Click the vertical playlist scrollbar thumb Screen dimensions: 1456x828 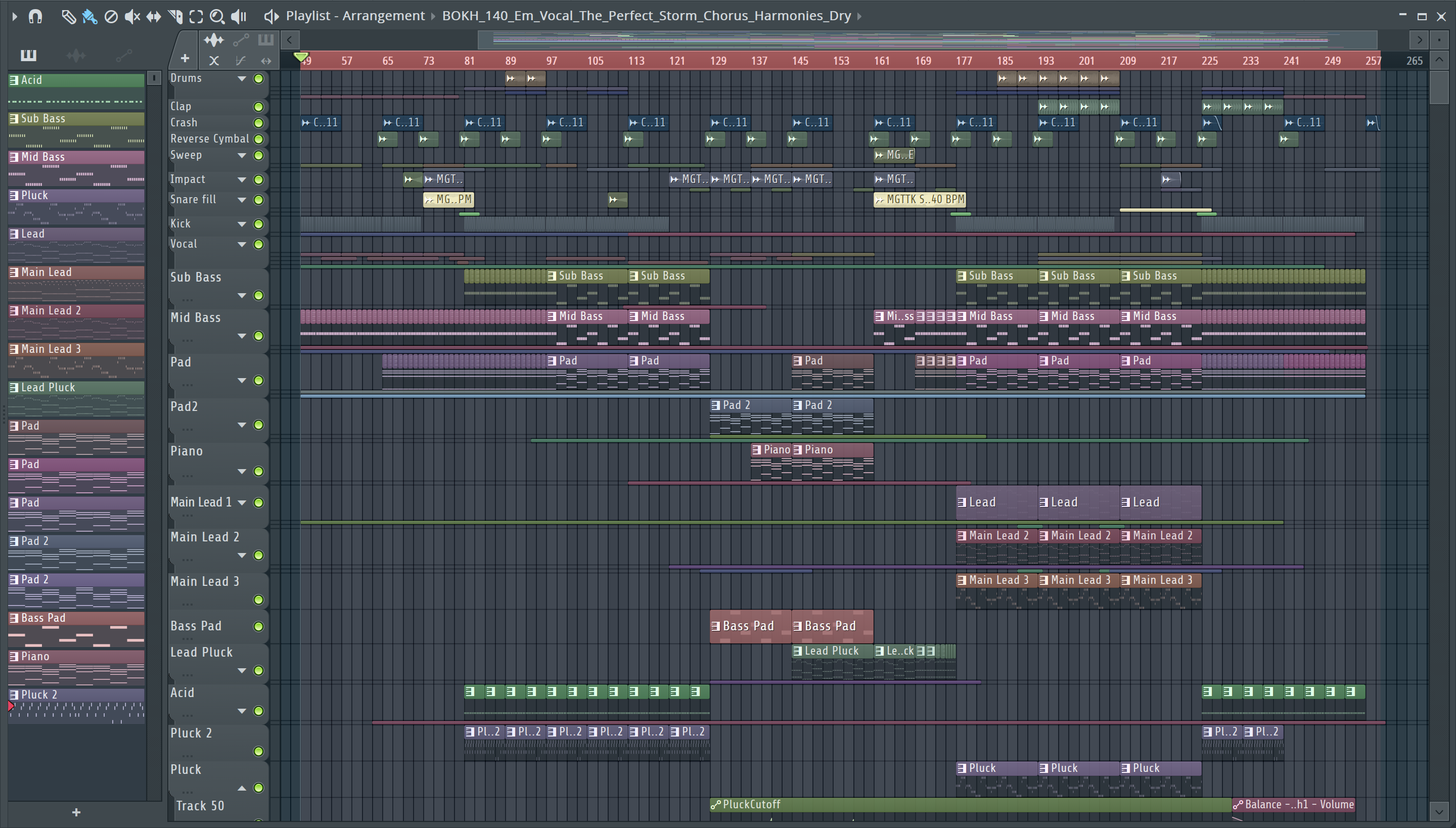(x=1439, y=86)
